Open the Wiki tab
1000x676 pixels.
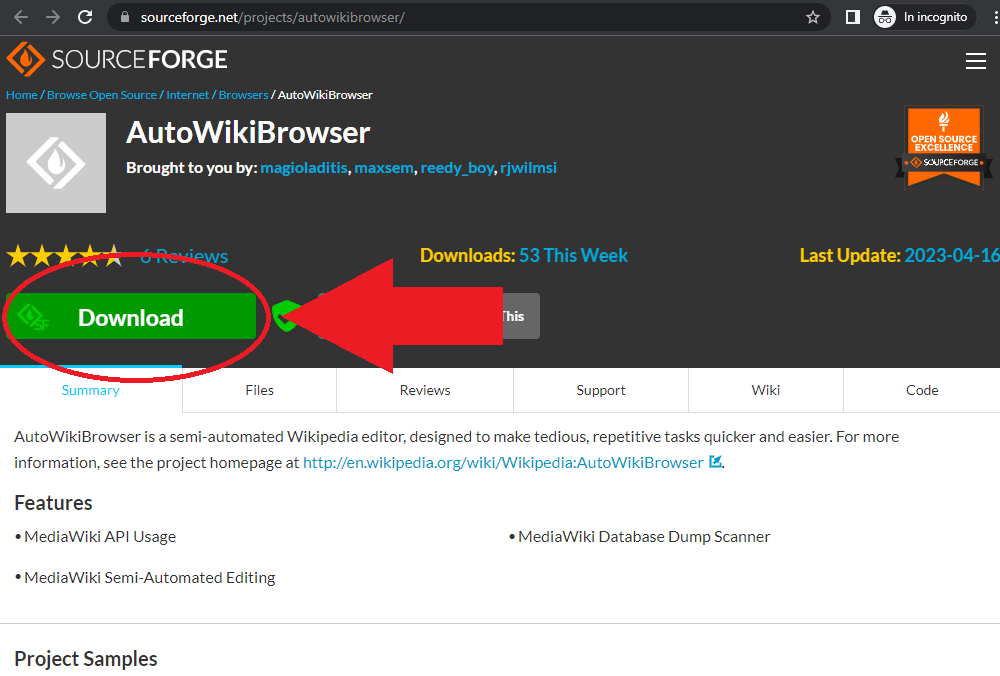(765, 390)
